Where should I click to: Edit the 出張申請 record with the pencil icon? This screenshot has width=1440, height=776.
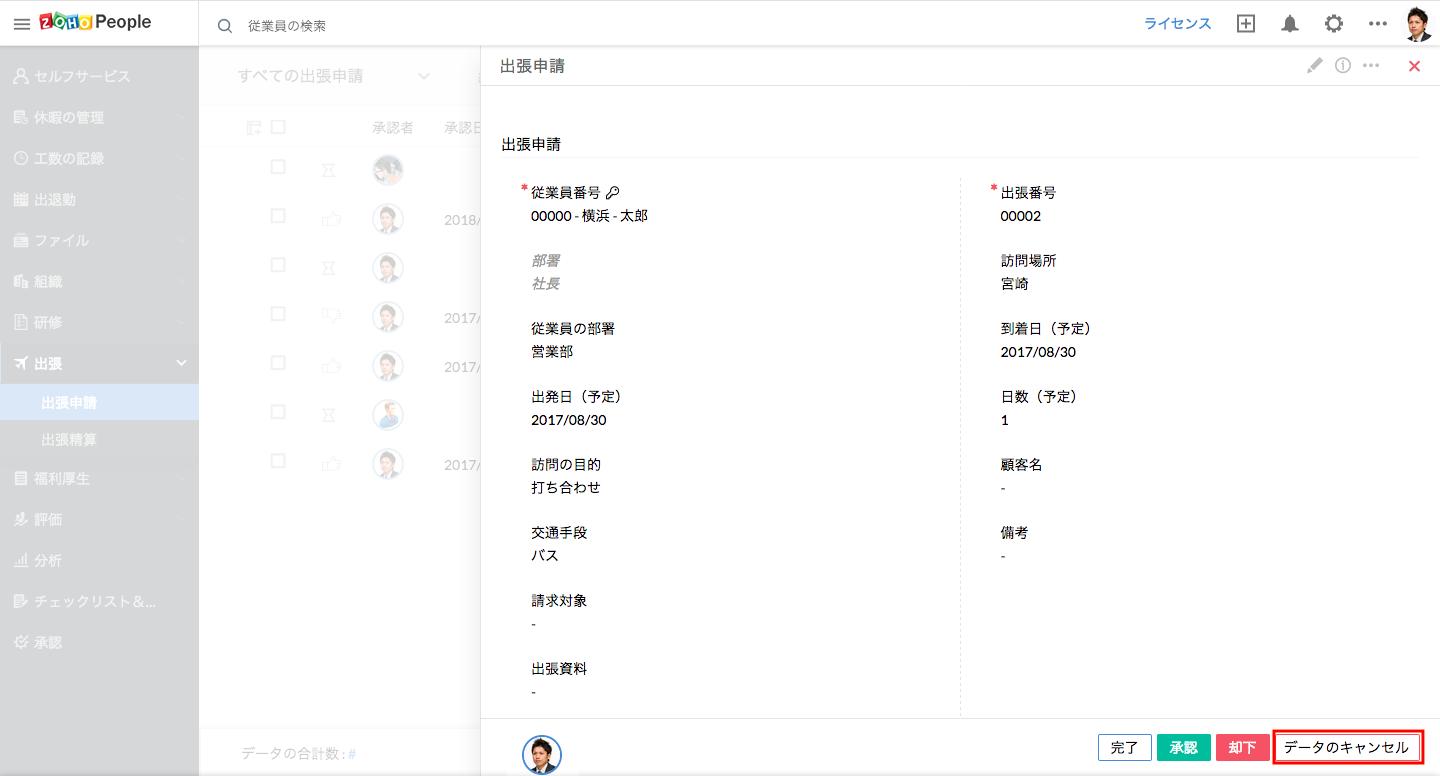[x=1314, y=65]
